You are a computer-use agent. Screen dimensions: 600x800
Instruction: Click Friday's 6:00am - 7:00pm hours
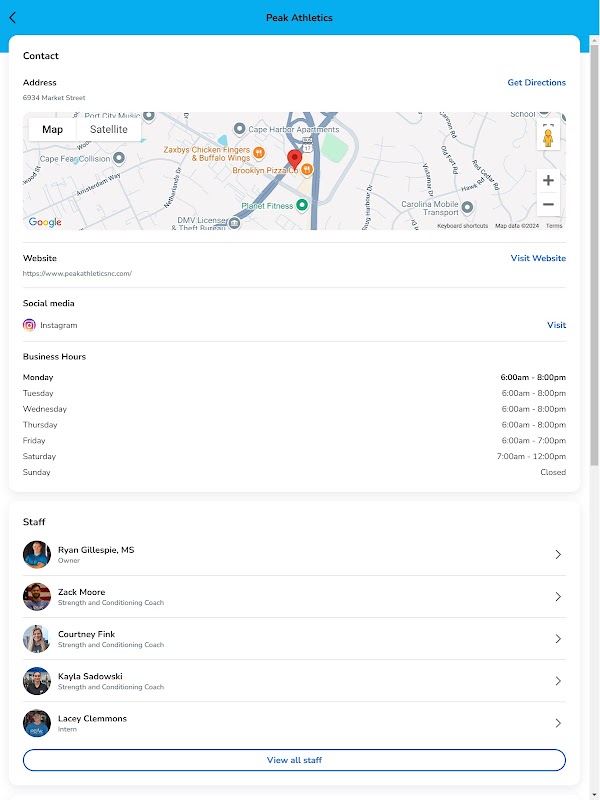[533, 441]
